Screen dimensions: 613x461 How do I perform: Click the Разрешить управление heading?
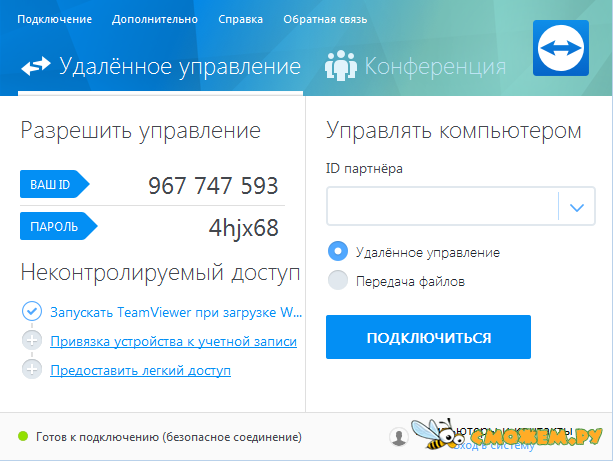tap(141, 131)
